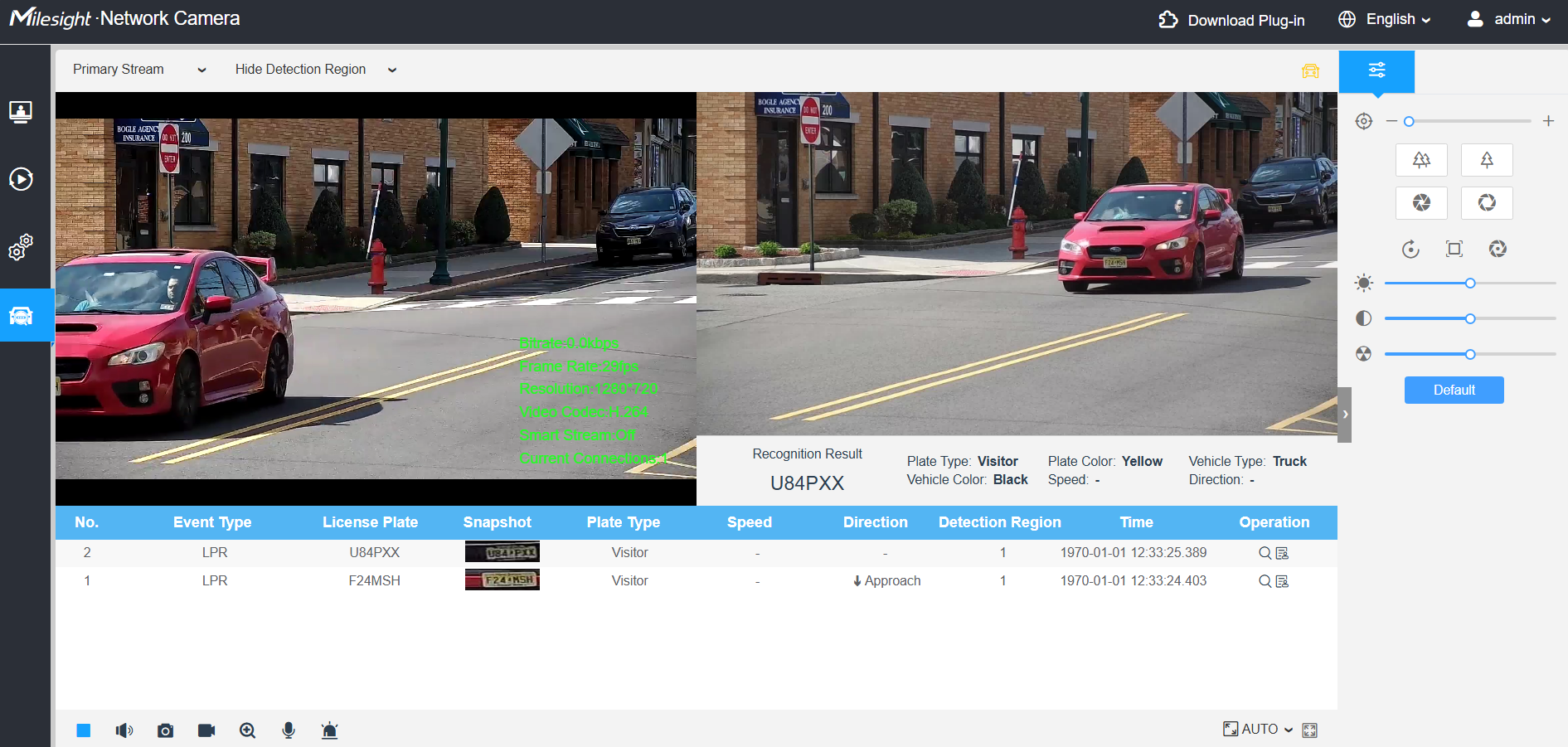Viewport: 1568px width, 747px height.
Task: View details magnifier for U84PXX row
Action: click(x=1265, y=553)
